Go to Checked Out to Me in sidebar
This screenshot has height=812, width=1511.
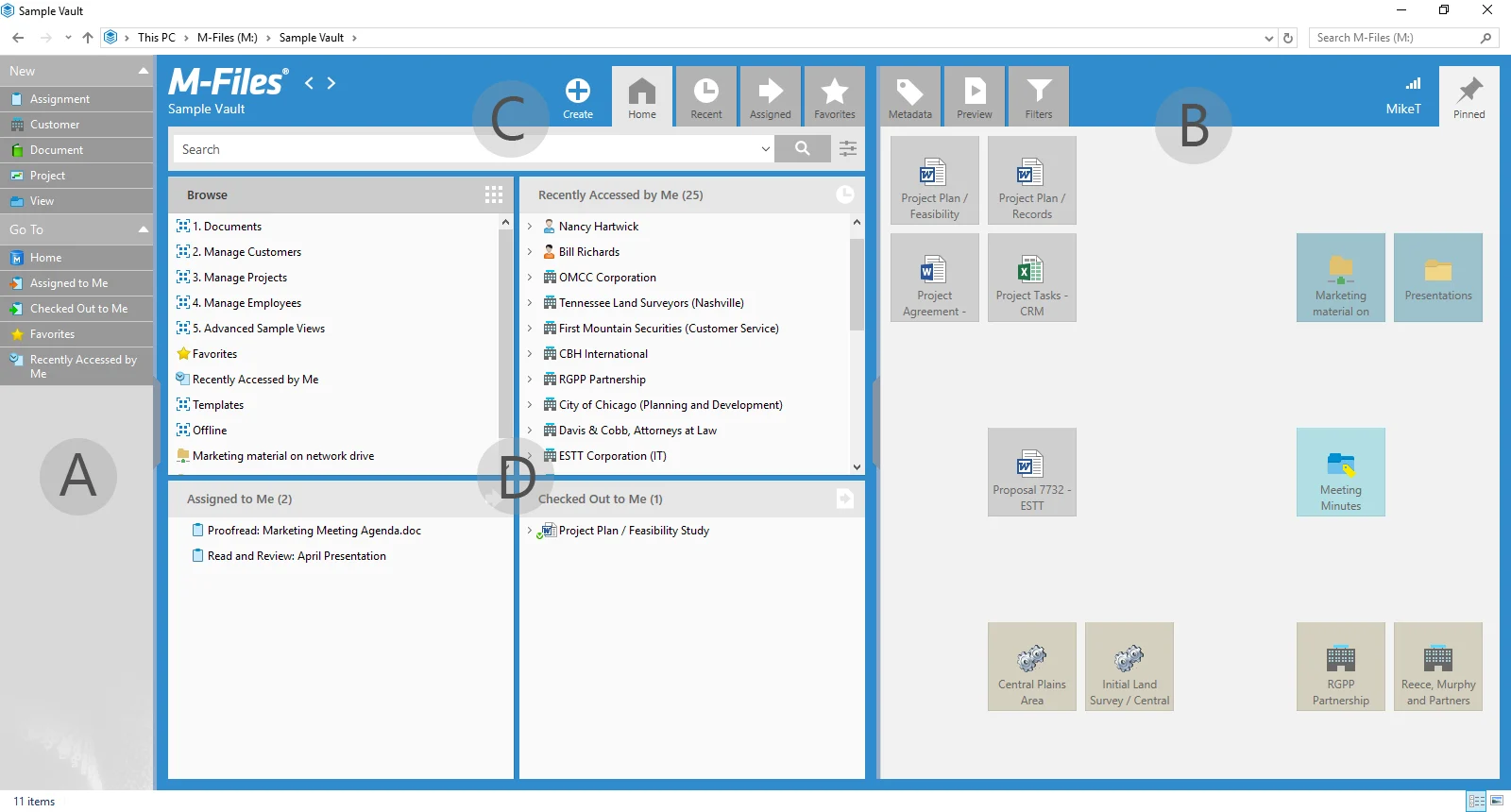(76, 309)
